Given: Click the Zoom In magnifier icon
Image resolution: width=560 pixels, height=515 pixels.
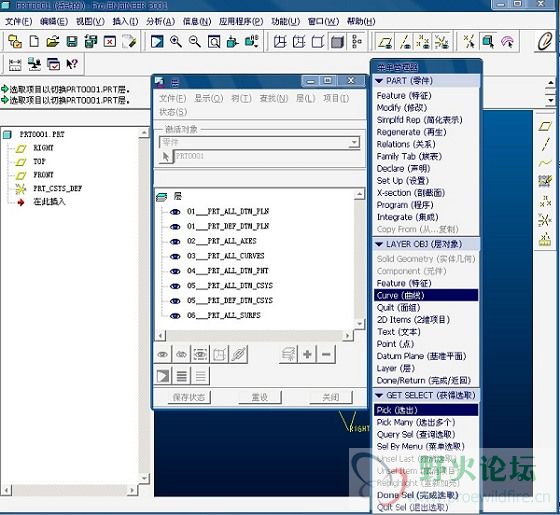Looking at the screenshot, I should (x=176, y=42).
